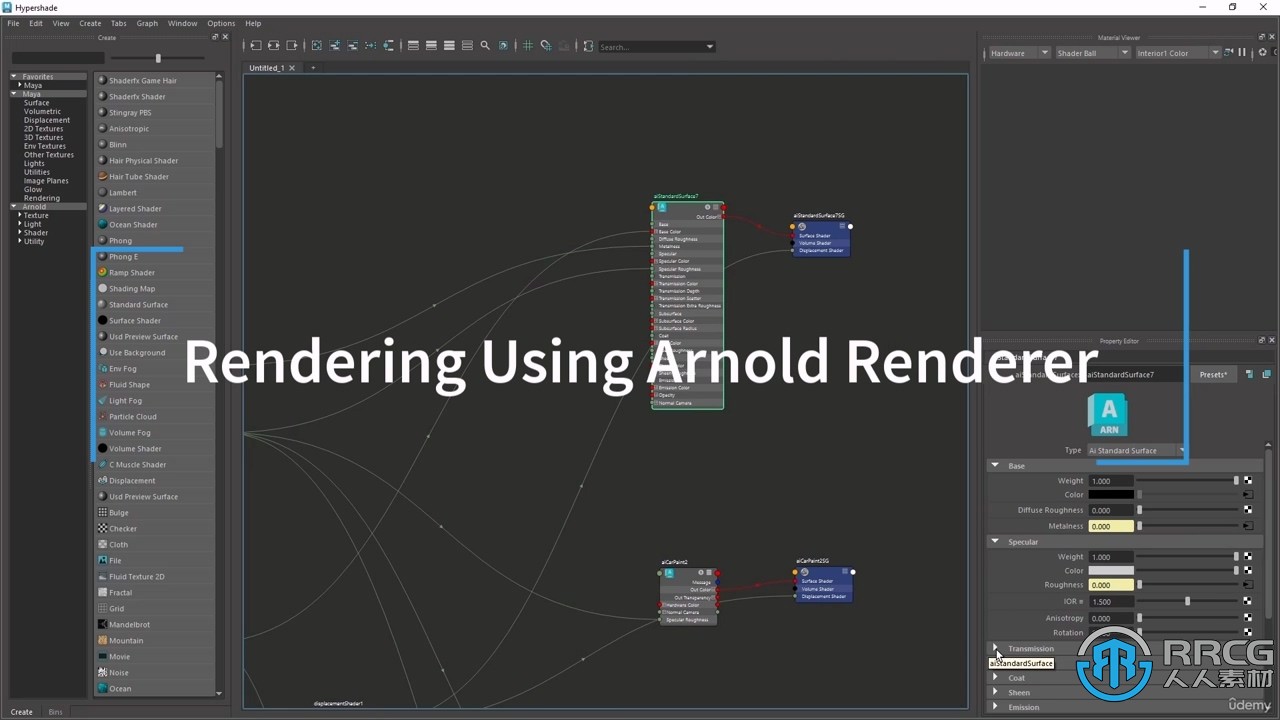1280x720 pixels.
Task: Open the File menu
Action: [14, 23]
